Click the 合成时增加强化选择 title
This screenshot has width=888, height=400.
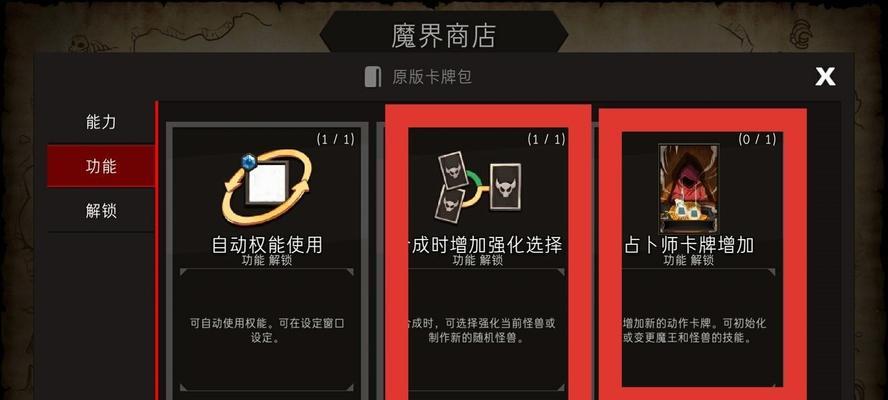tap(485, 245)
